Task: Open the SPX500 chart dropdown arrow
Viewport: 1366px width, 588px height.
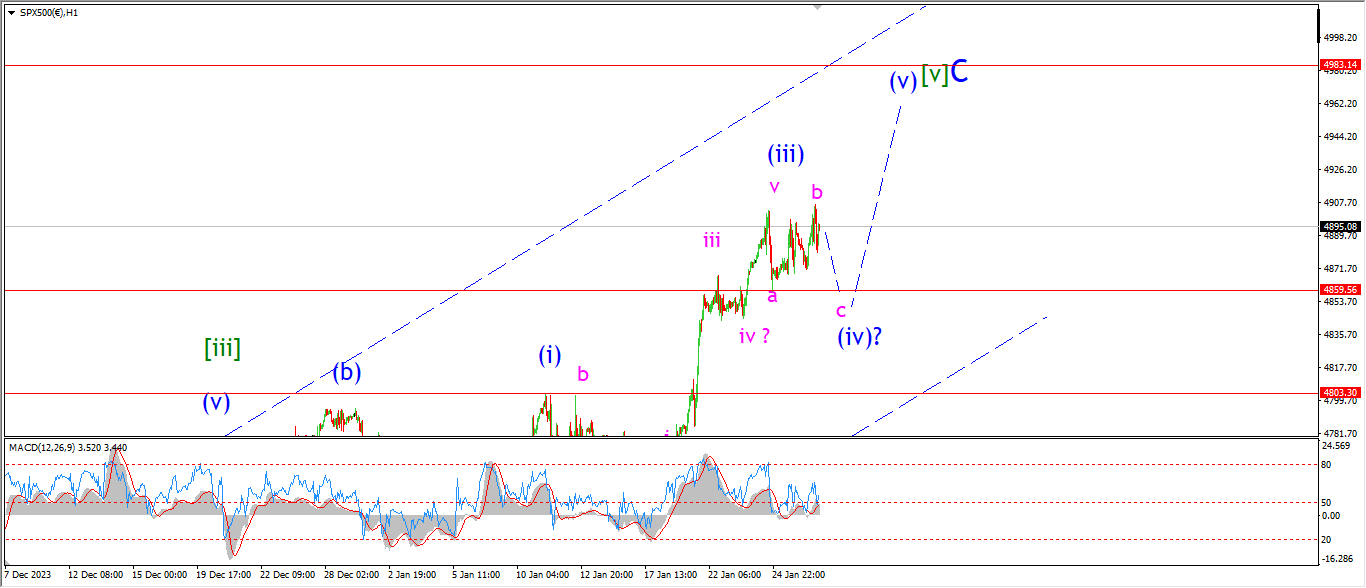Action: click(x=11, y=12)
